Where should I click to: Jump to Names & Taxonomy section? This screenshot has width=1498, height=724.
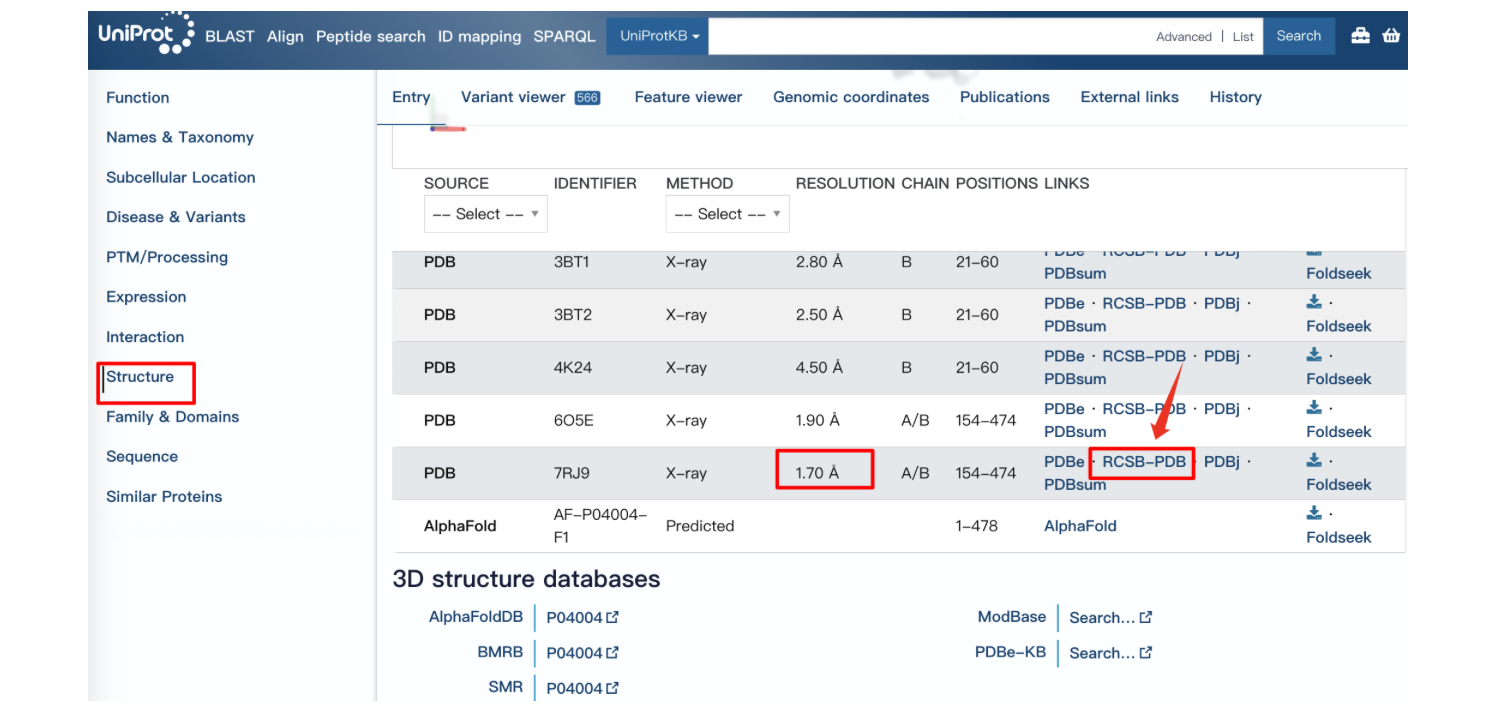(180, 138)
